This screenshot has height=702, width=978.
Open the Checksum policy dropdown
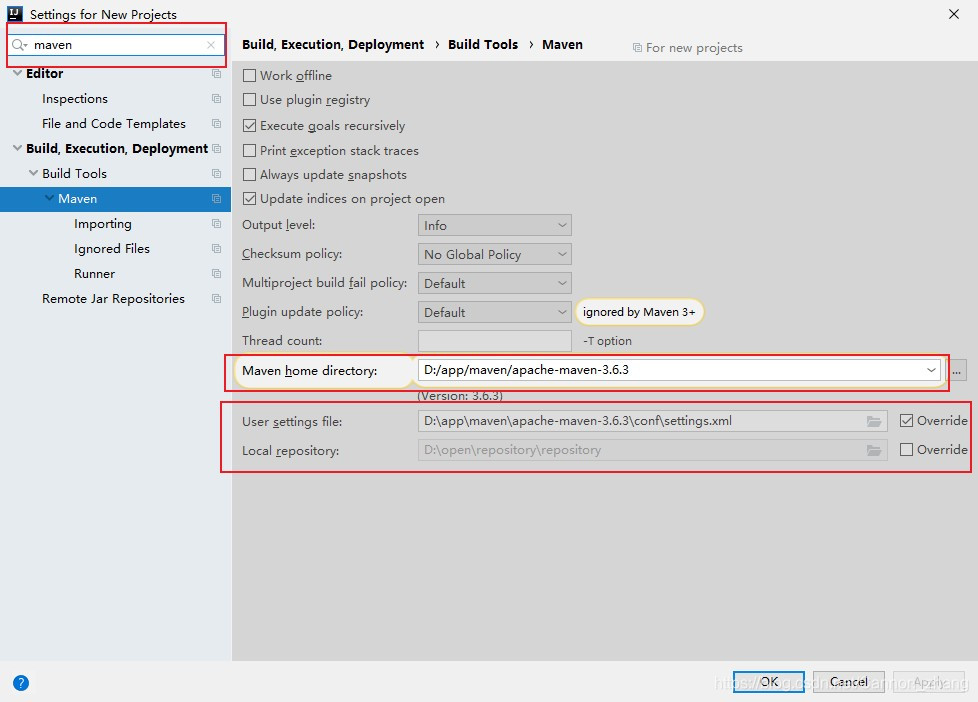point(495,254)
